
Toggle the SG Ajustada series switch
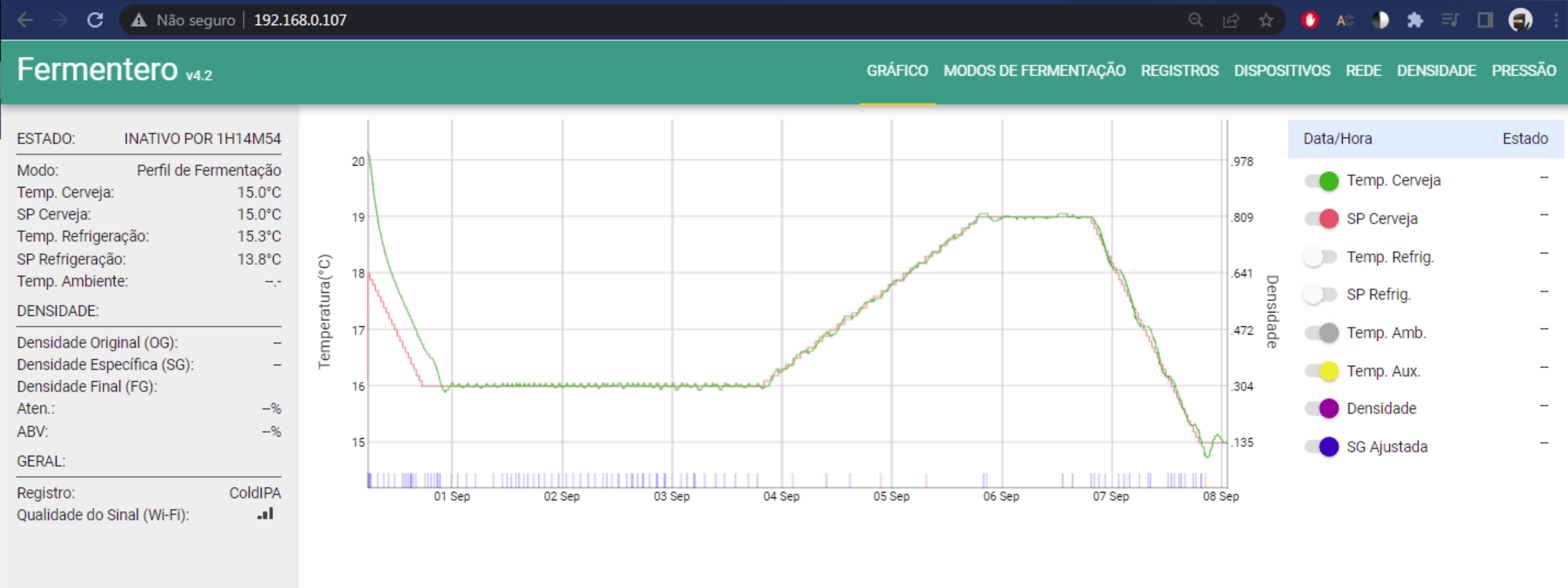pyautogui.click(x=1321, y=447)
